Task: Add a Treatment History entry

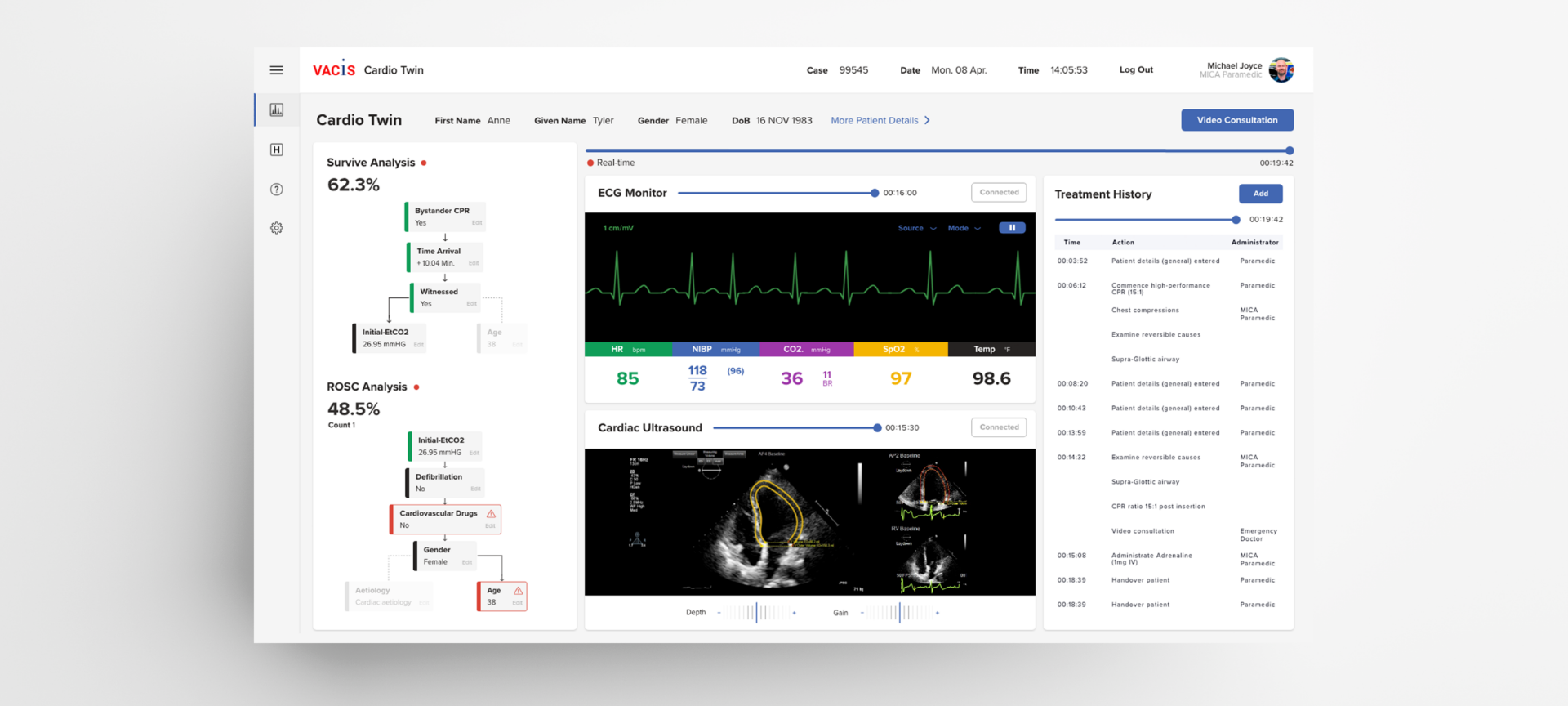Action: pos(1261,194)
